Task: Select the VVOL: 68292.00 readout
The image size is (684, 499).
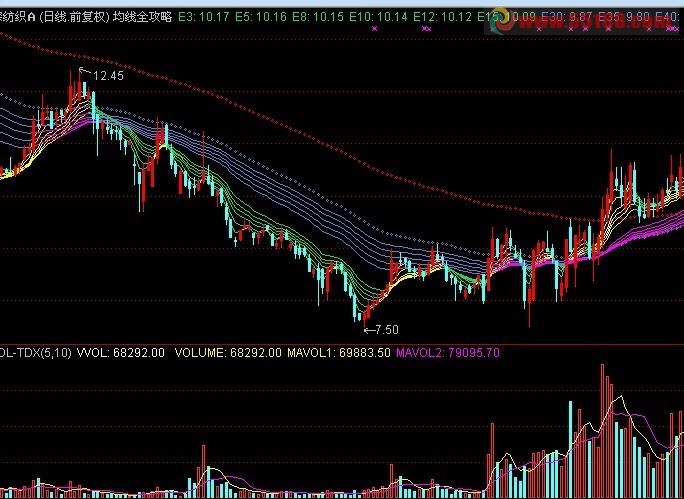Action: (121, 352)
